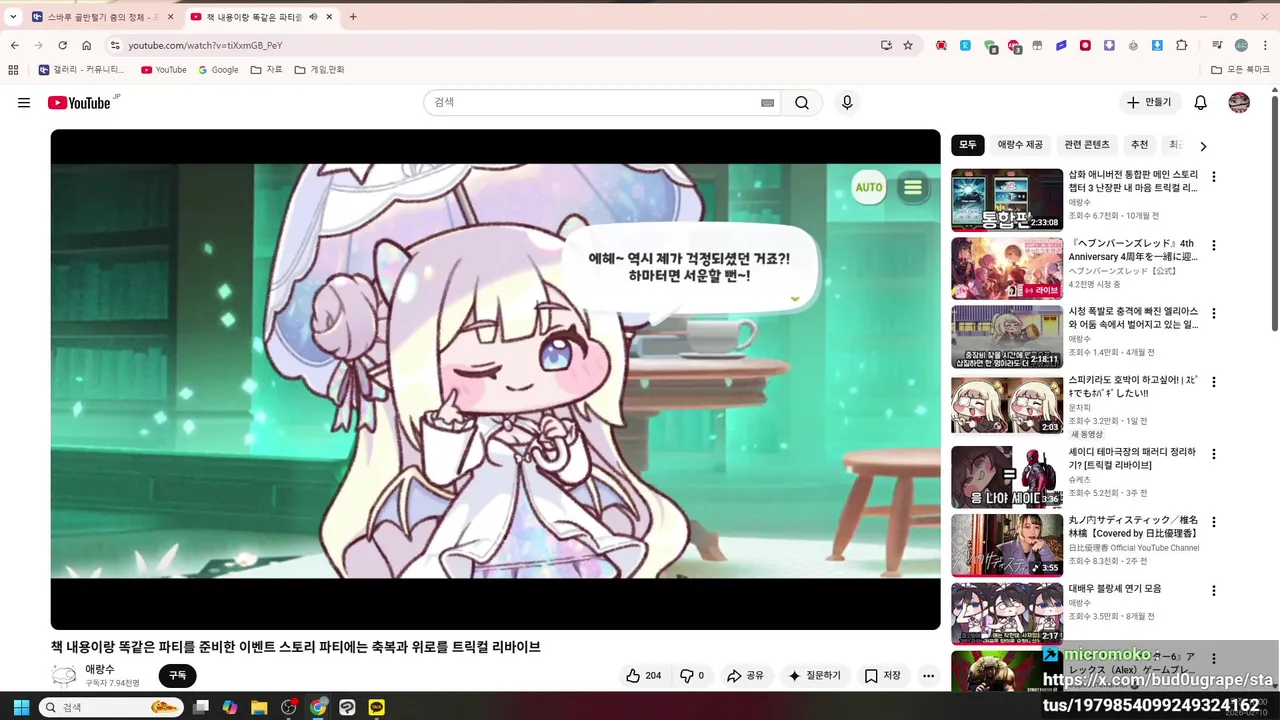Open the Windows Start menu
Screen dimensions: 1280x720
(x=21, y=707)
